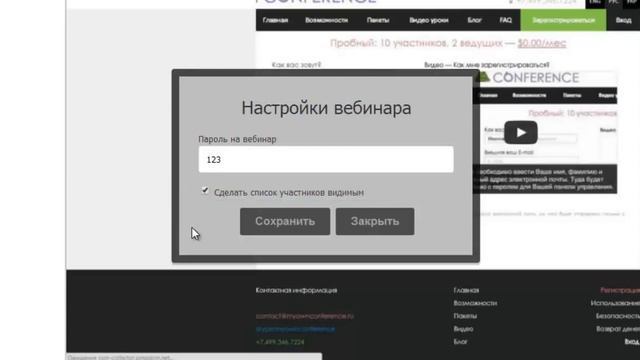Uncheck Сделать список участников видимым checkbox

(205, 191)
